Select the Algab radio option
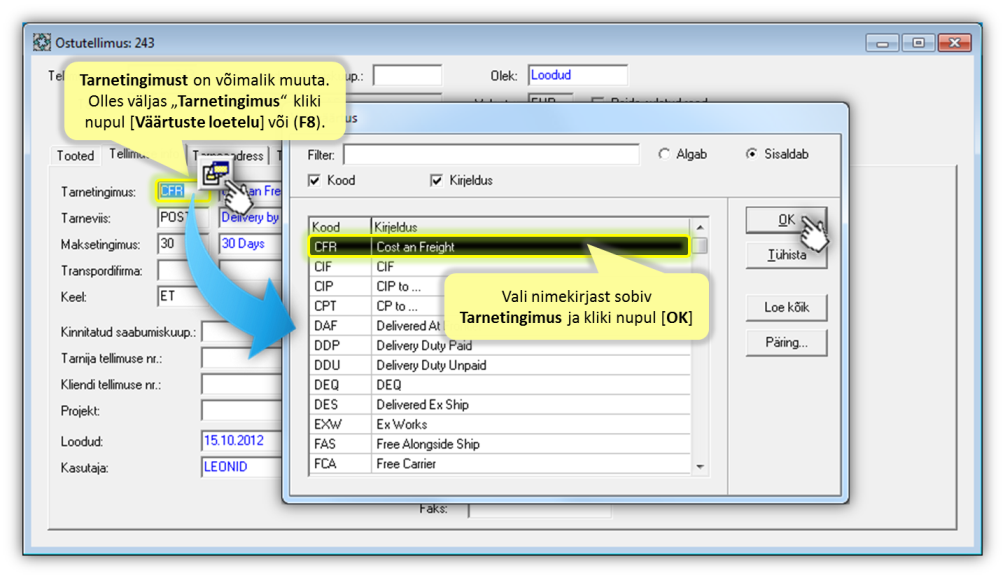1005x578 pixels. [664, 154]
